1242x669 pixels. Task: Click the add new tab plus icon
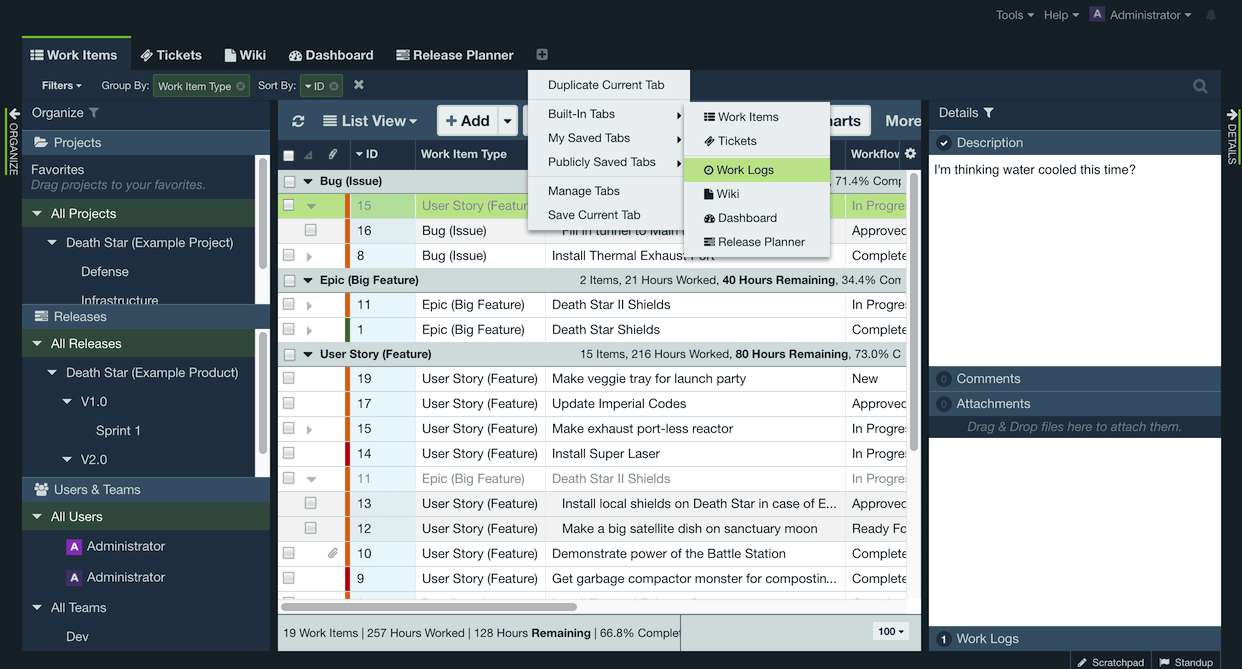pos(542,55)
